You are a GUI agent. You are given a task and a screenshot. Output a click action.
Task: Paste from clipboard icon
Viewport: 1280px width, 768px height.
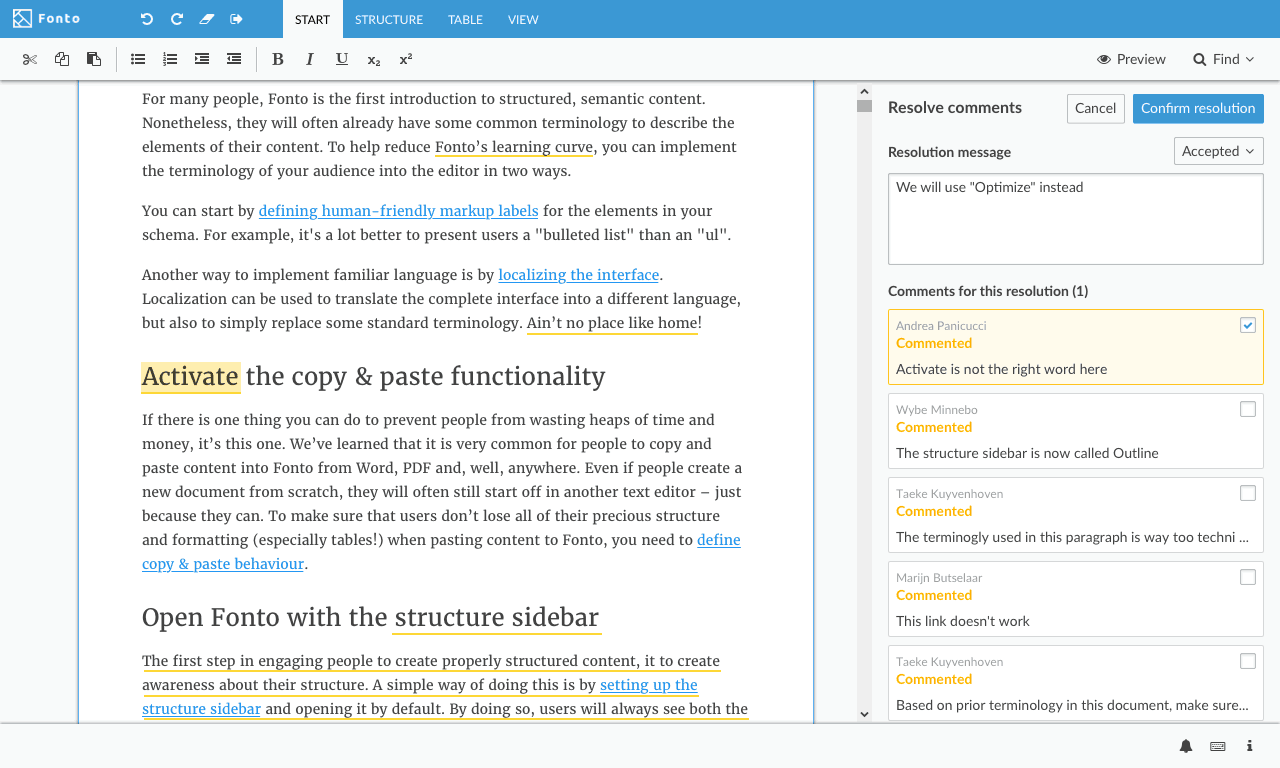[94, 59]
